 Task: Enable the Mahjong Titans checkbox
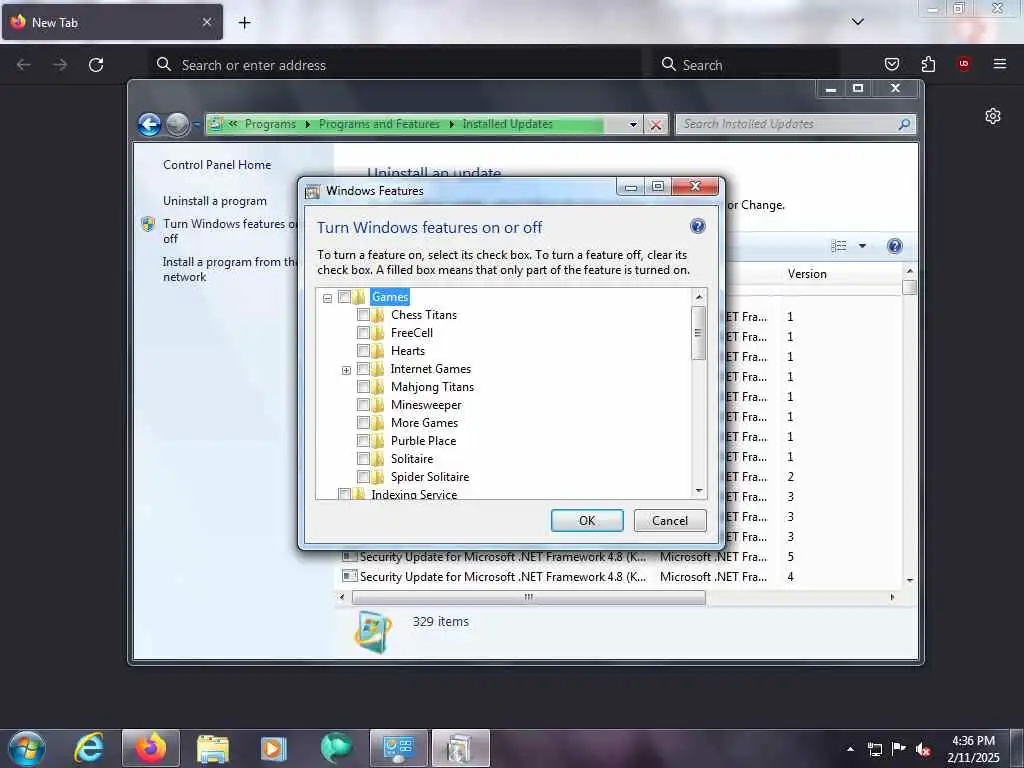click(363, 387)
